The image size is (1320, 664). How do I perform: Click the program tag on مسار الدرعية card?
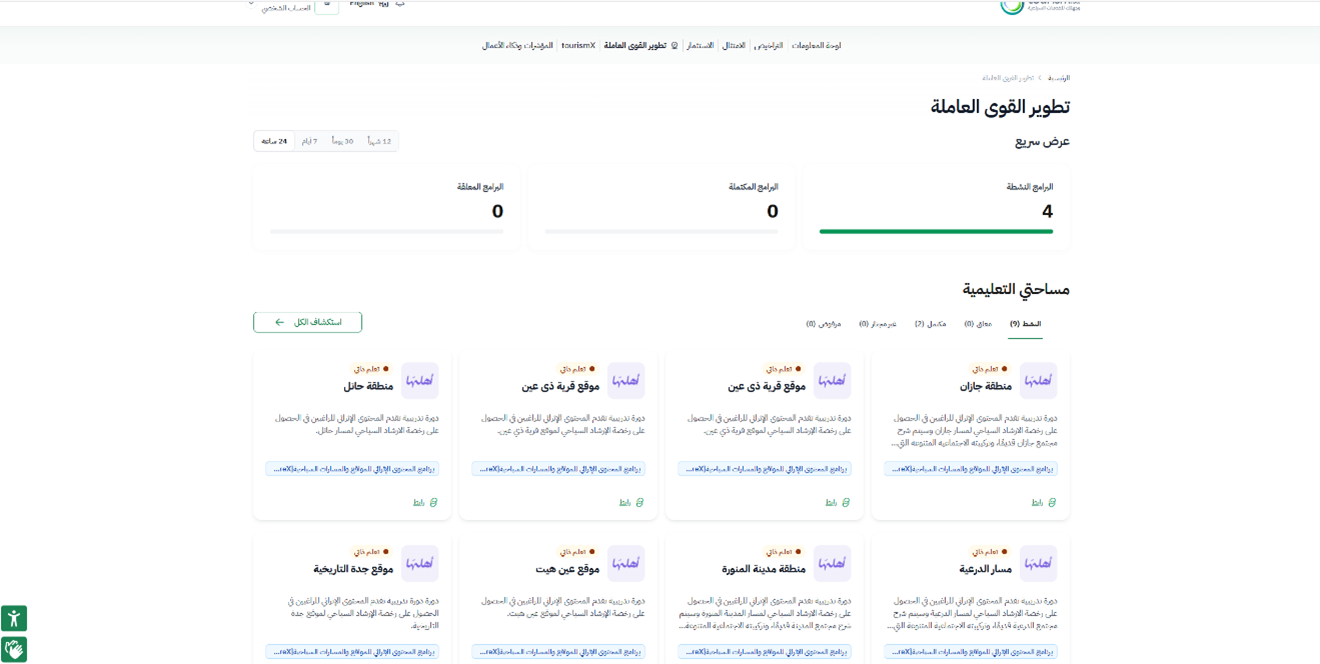point(971,652)
